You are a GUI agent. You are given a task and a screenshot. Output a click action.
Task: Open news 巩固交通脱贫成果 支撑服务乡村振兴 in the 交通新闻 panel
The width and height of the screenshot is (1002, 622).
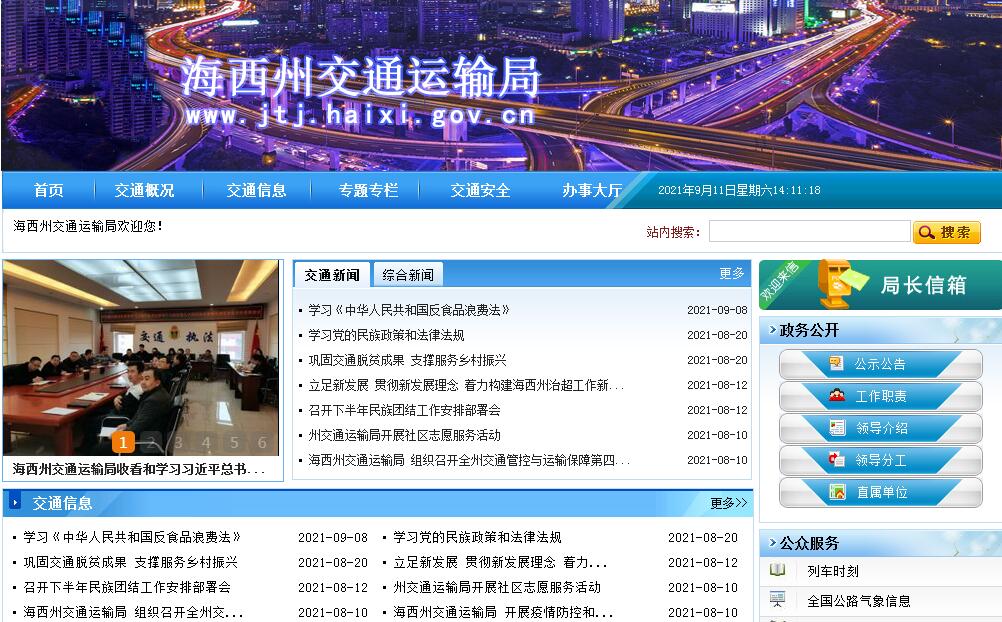407,360
